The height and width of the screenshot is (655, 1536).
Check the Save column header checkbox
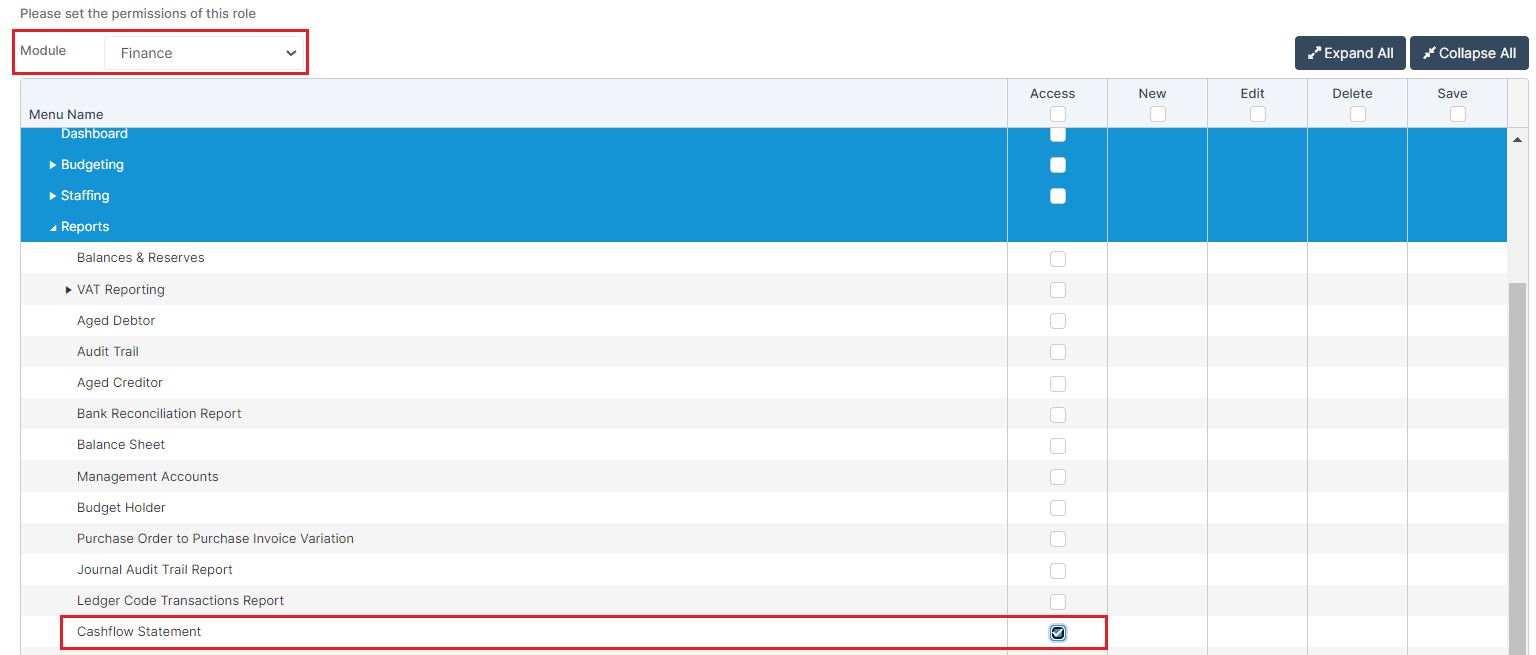tap(1458, 114)
